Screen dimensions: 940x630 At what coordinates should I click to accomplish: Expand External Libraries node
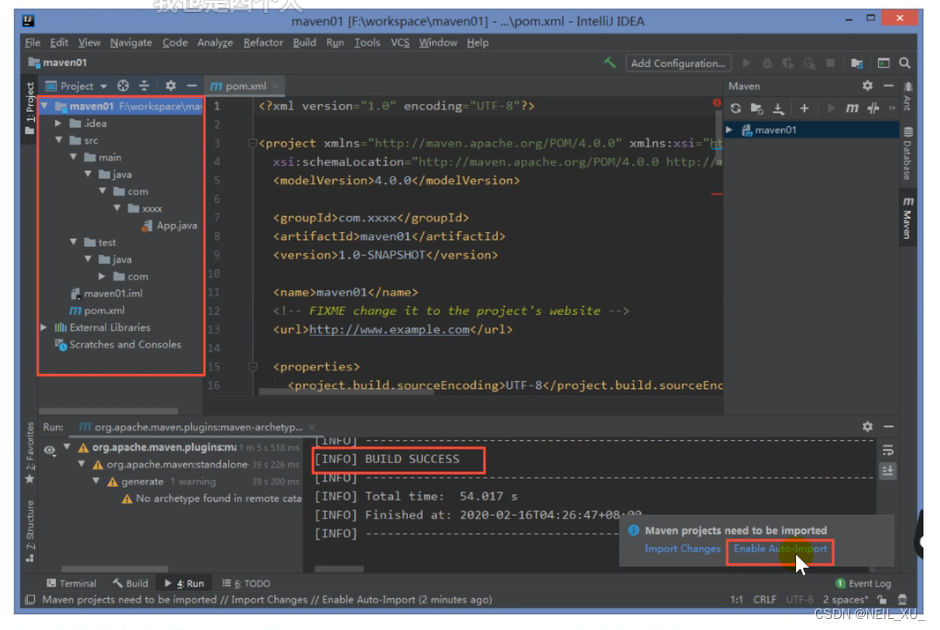(x=44, y=327)
